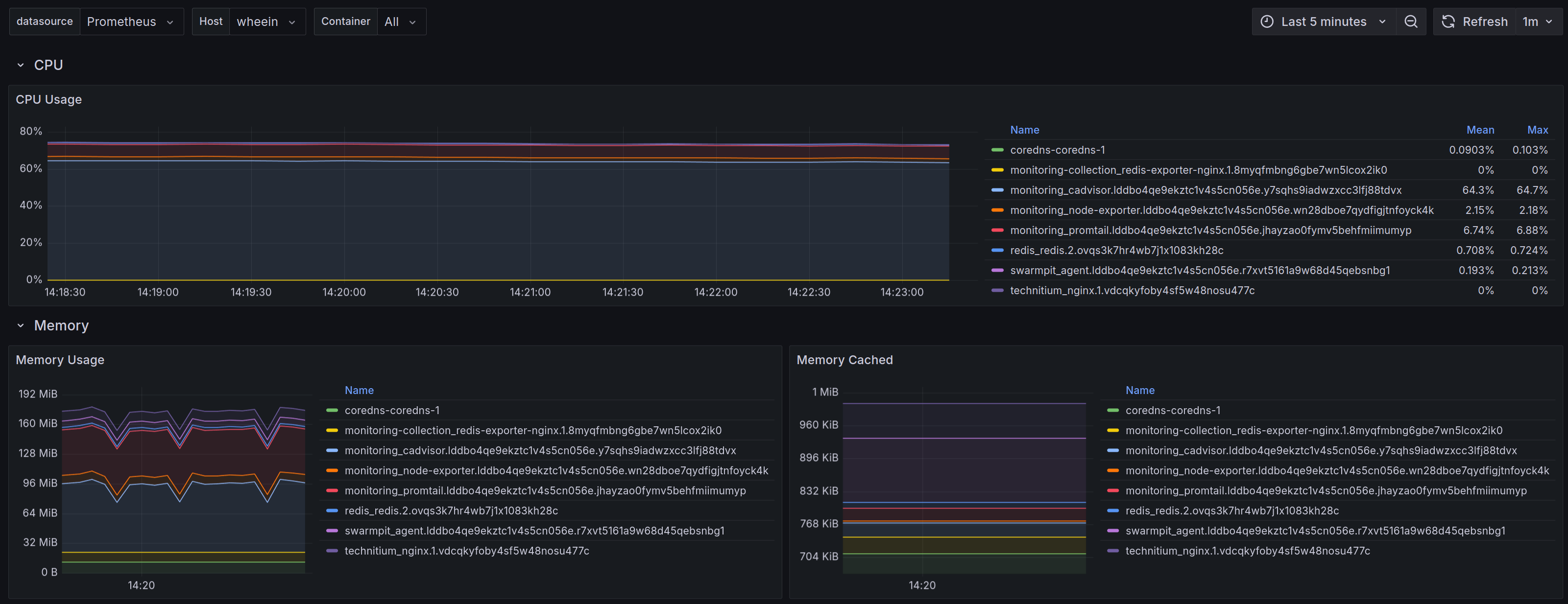Click blue redis_redis.2 legend marker in Memory Cached

point(1113,511)
